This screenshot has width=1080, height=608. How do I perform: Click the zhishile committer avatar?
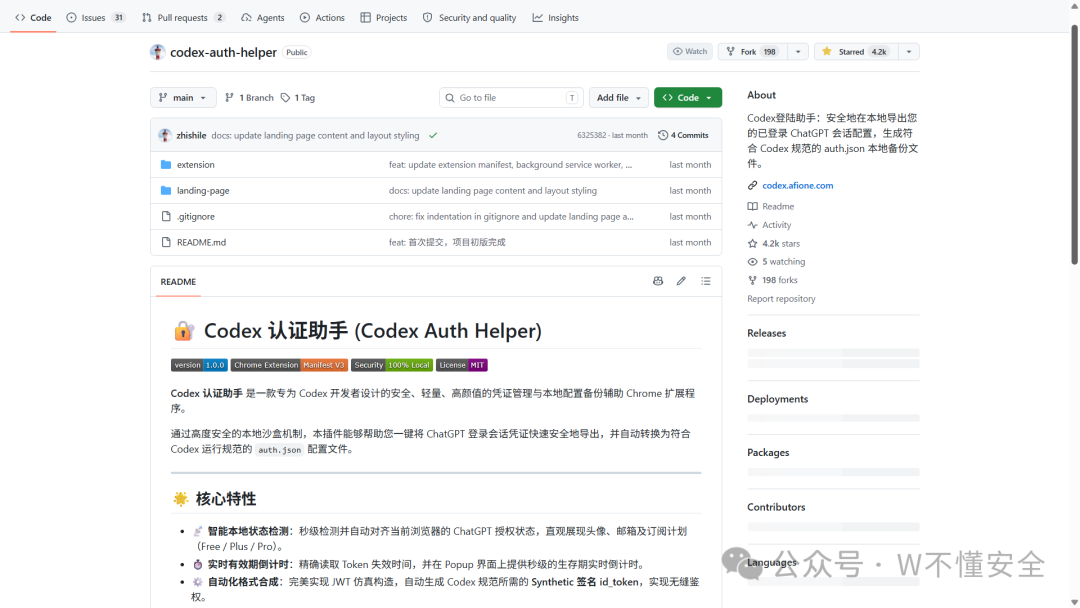(x=165, y=136)
